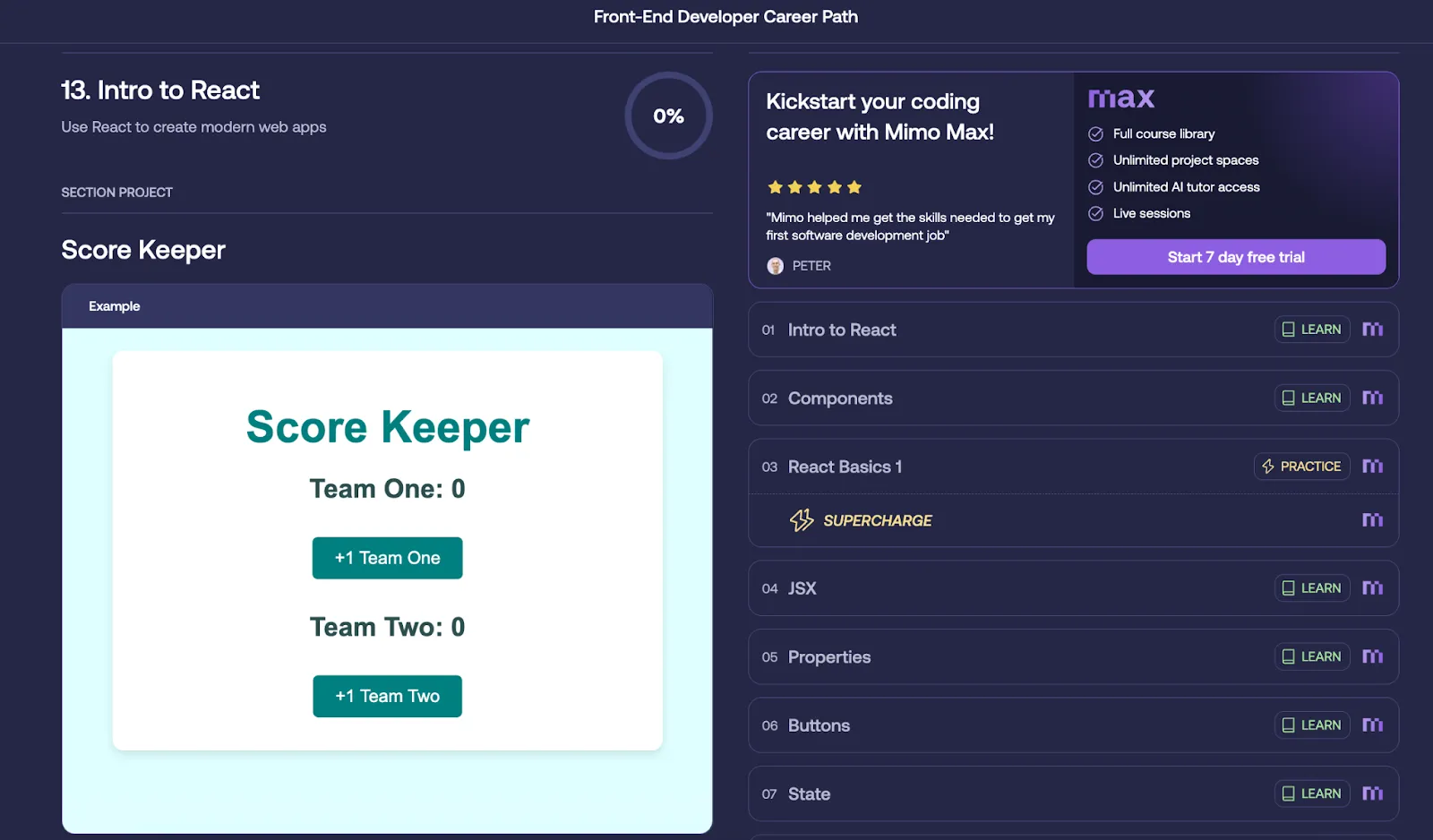Screen dimensions: 1433x840
Task: Open lesson 01 Intro to React
Action: point(1073,330)
